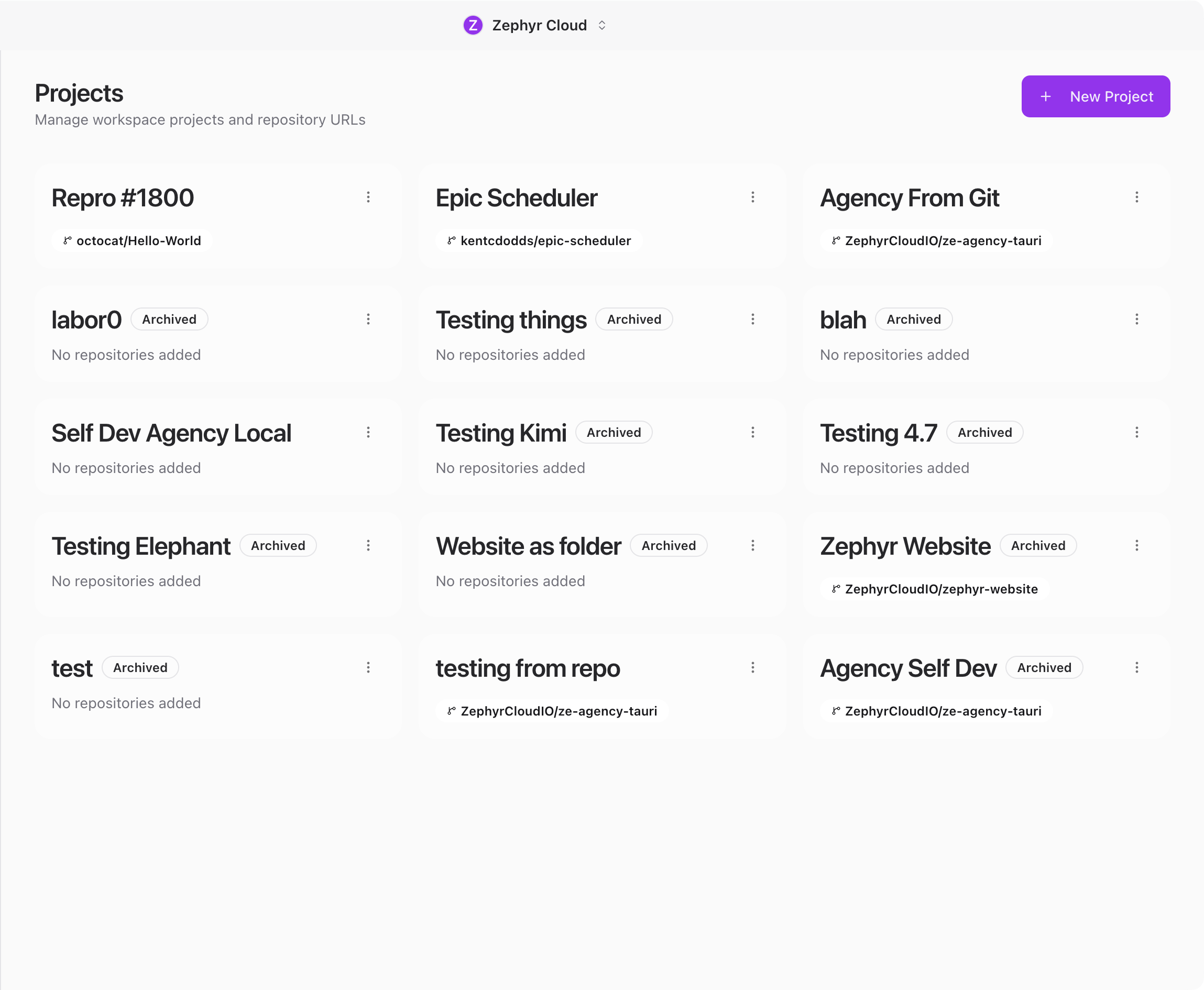Open the Self Dev Agency Local options dropdown

[x=368, y=432]
